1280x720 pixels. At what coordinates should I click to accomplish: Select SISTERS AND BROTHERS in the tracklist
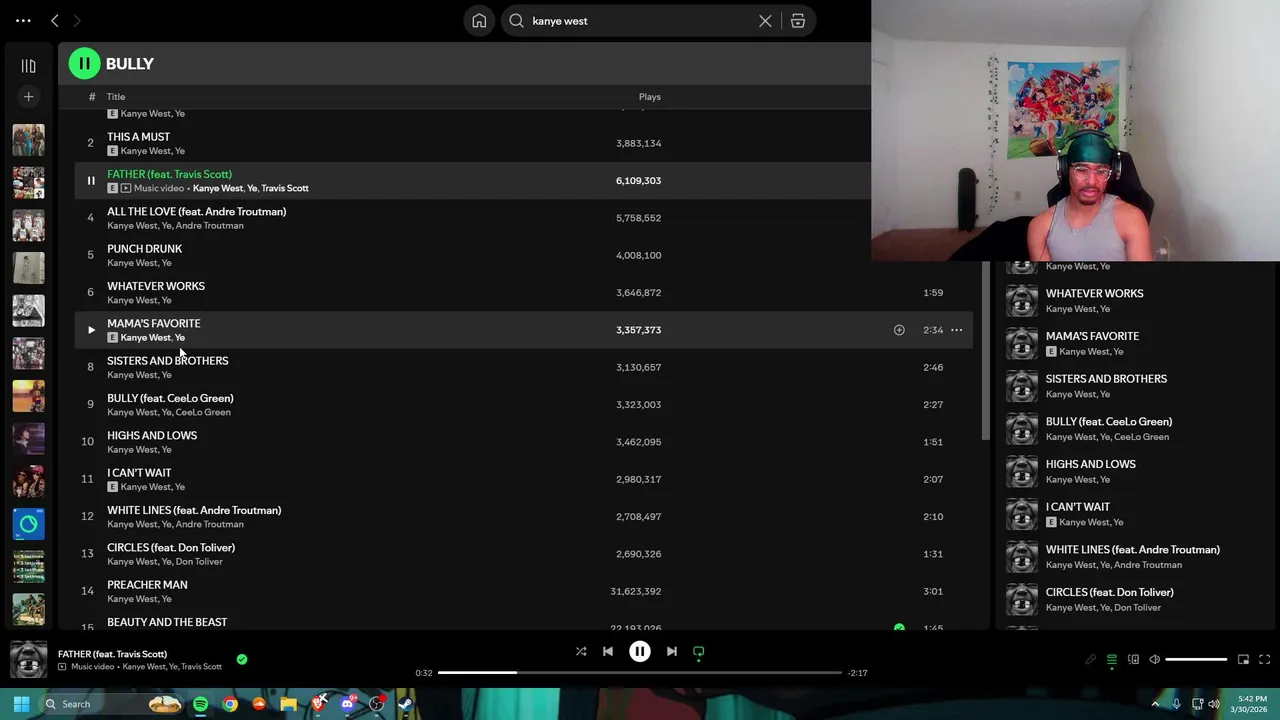(167, 361)
